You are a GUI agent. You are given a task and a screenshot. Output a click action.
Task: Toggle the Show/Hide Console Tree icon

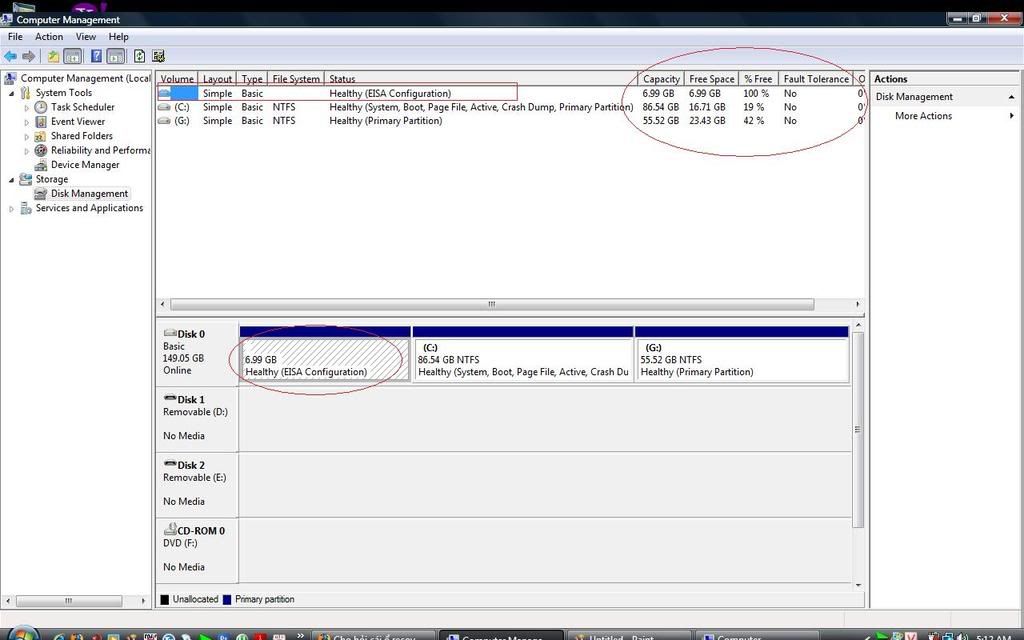click(73, 57)
